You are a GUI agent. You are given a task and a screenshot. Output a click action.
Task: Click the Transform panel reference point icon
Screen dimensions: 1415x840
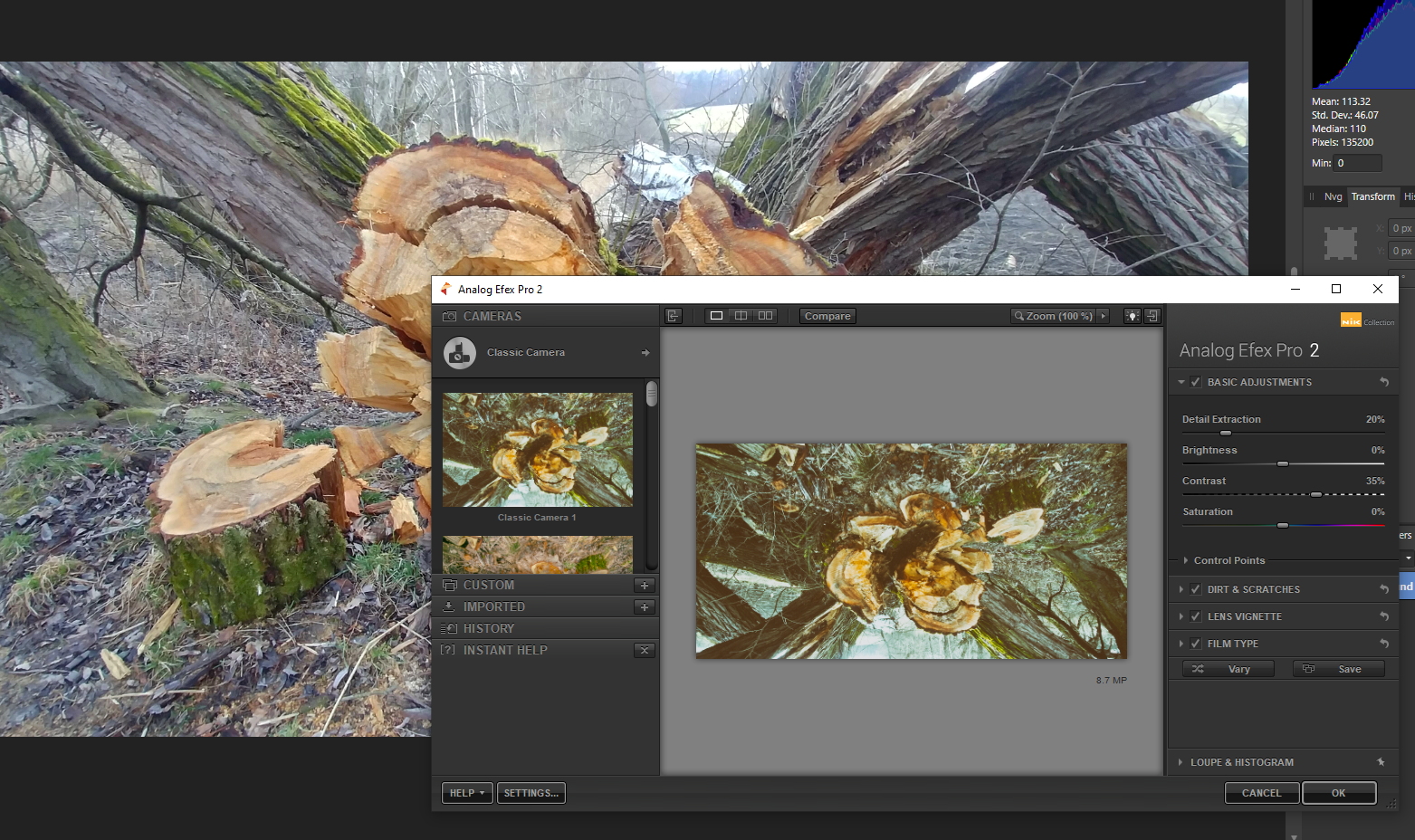click(x=1341, y=243)
